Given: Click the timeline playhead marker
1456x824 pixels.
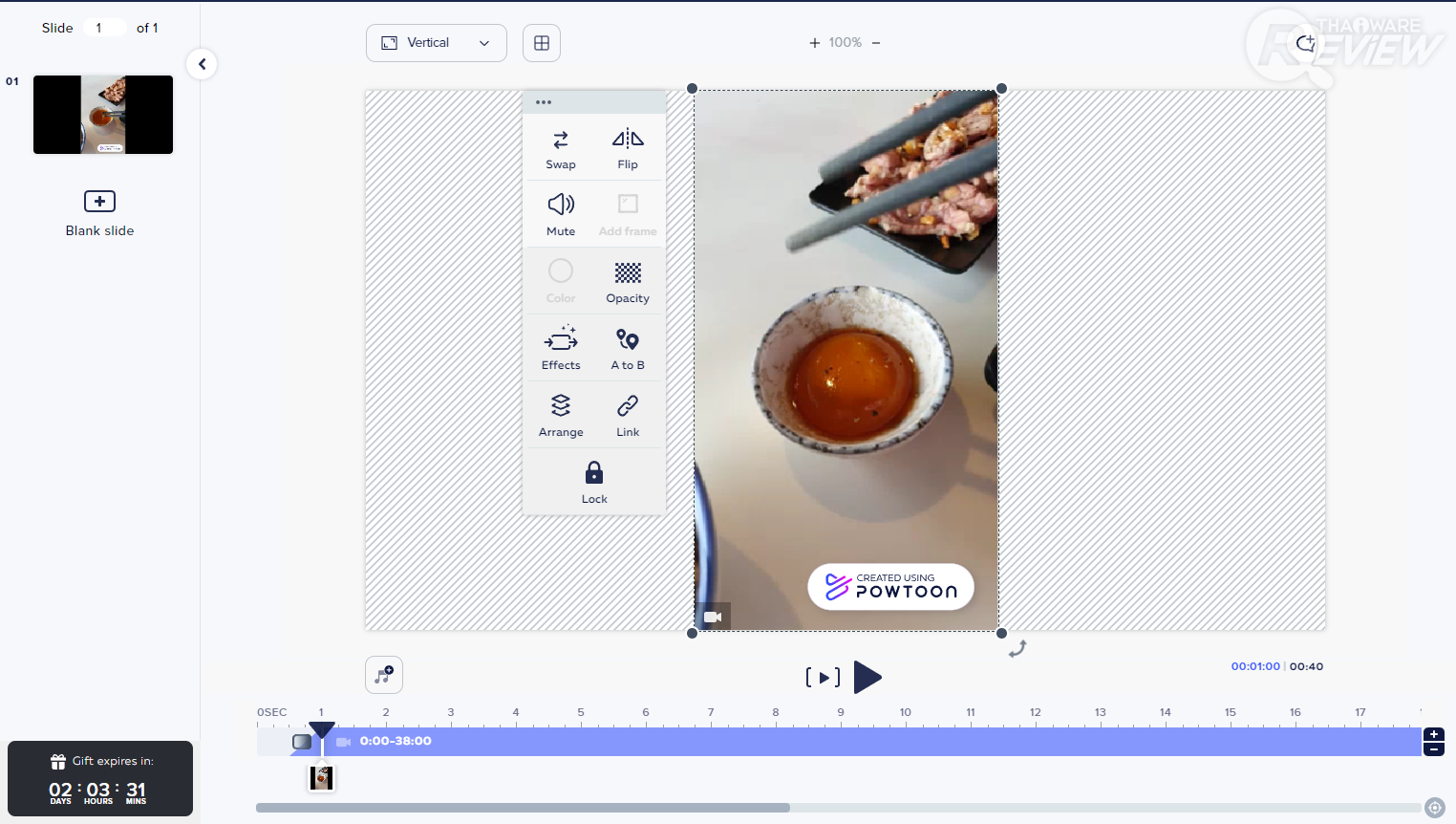Looking at the screenshot, I should pos(322,731).
